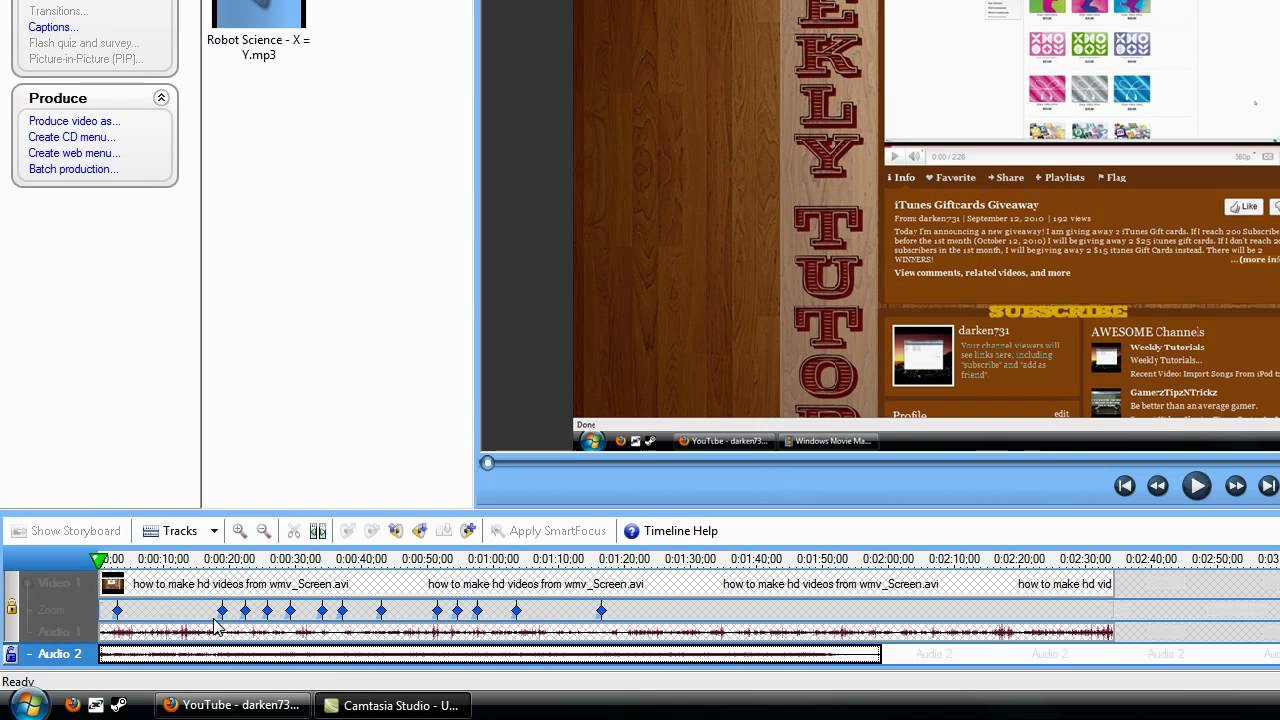Fast forward the preview playback
The image size is (1280, 720).
[1236, 486]
